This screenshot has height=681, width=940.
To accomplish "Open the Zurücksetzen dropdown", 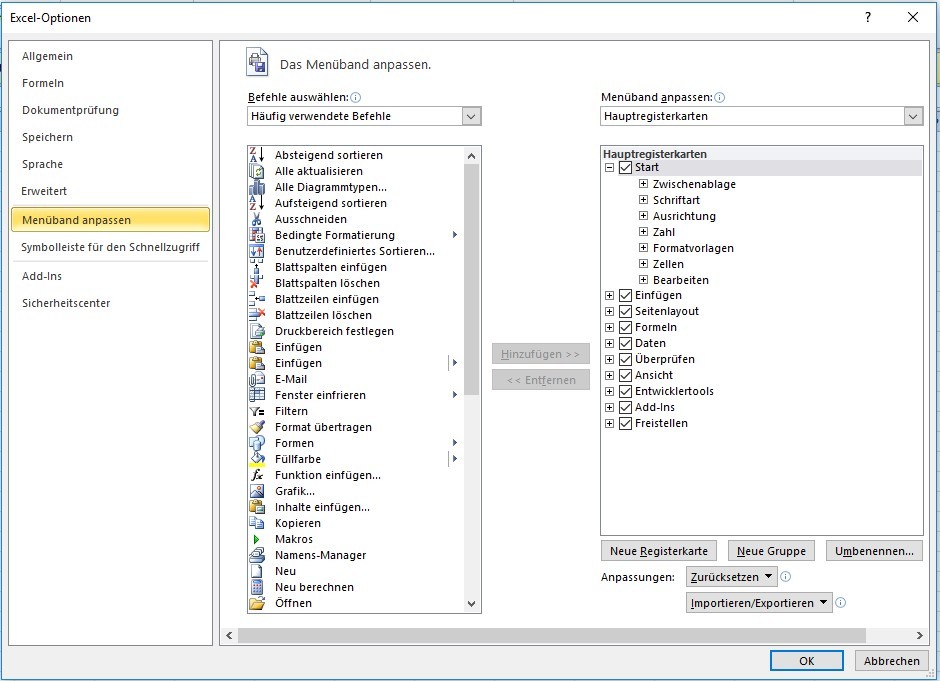I will (731, 577).
